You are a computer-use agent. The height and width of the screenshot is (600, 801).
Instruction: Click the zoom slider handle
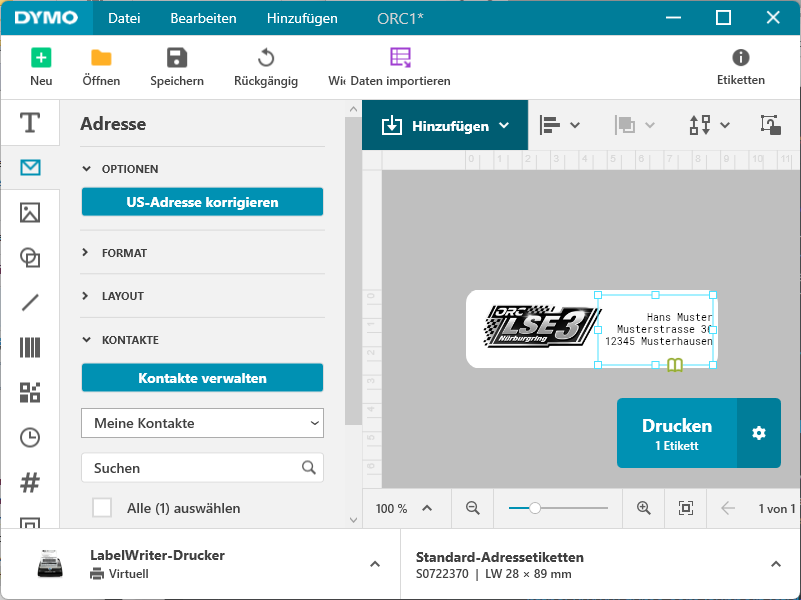tap(535, 508)
